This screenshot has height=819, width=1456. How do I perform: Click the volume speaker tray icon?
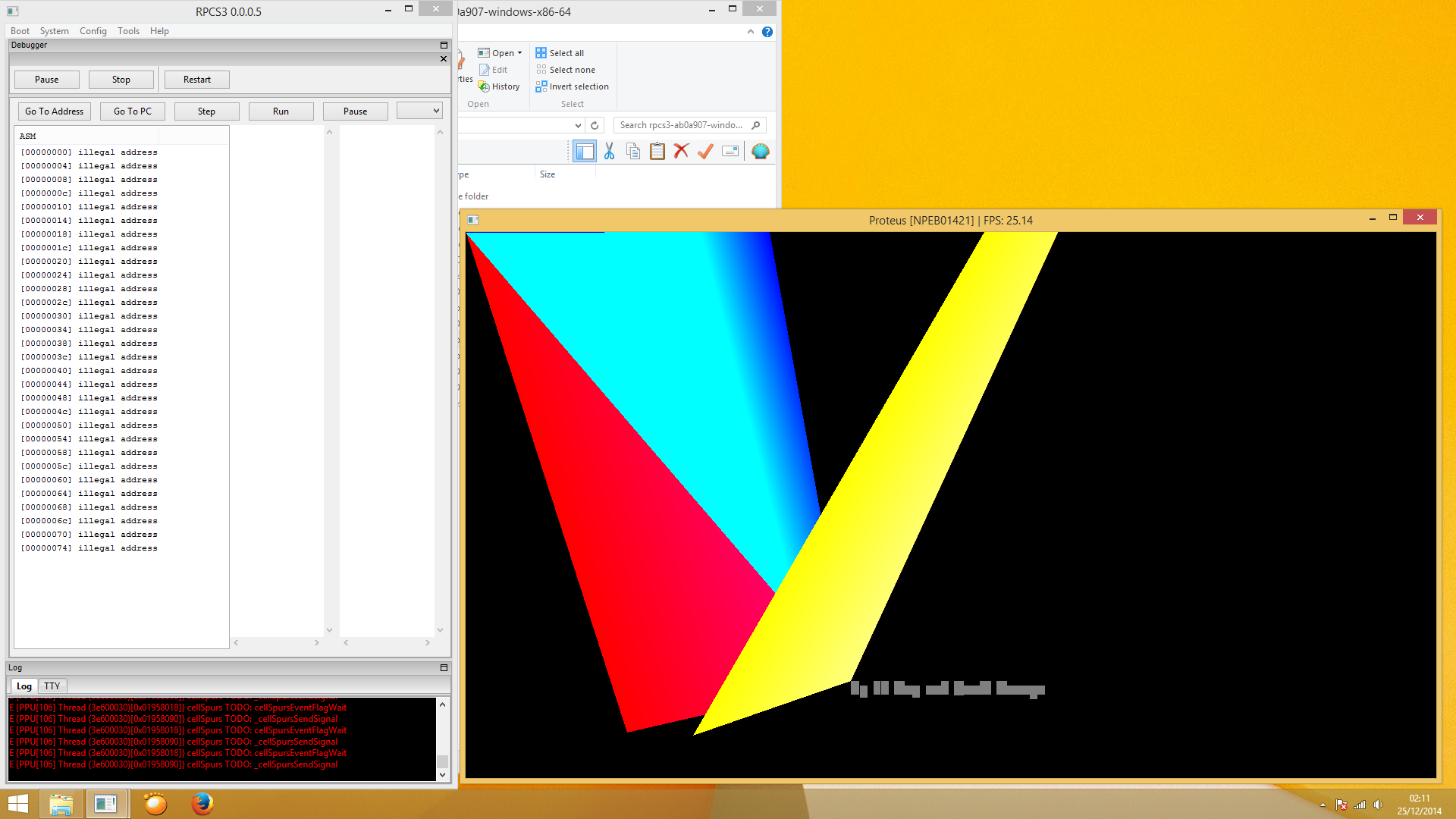tap(1379, 805)
